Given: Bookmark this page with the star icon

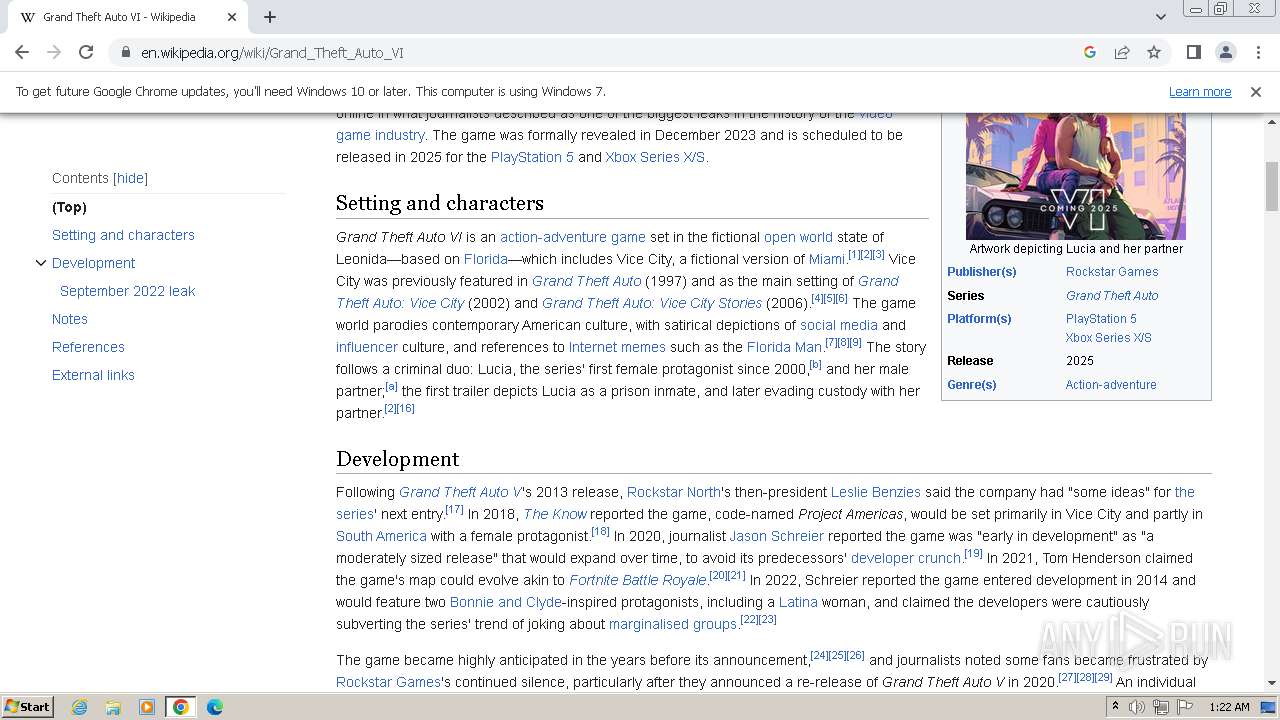Looking at the screenshot, I should [x=1154, y=53].
